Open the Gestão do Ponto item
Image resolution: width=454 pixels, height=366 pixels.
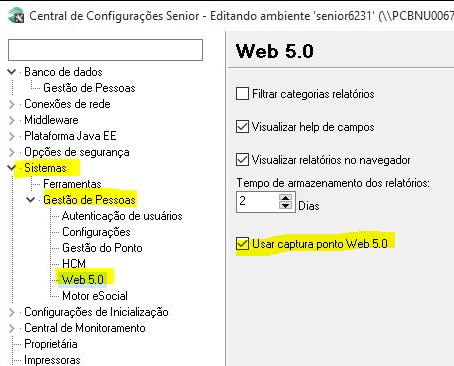point(102,248)
